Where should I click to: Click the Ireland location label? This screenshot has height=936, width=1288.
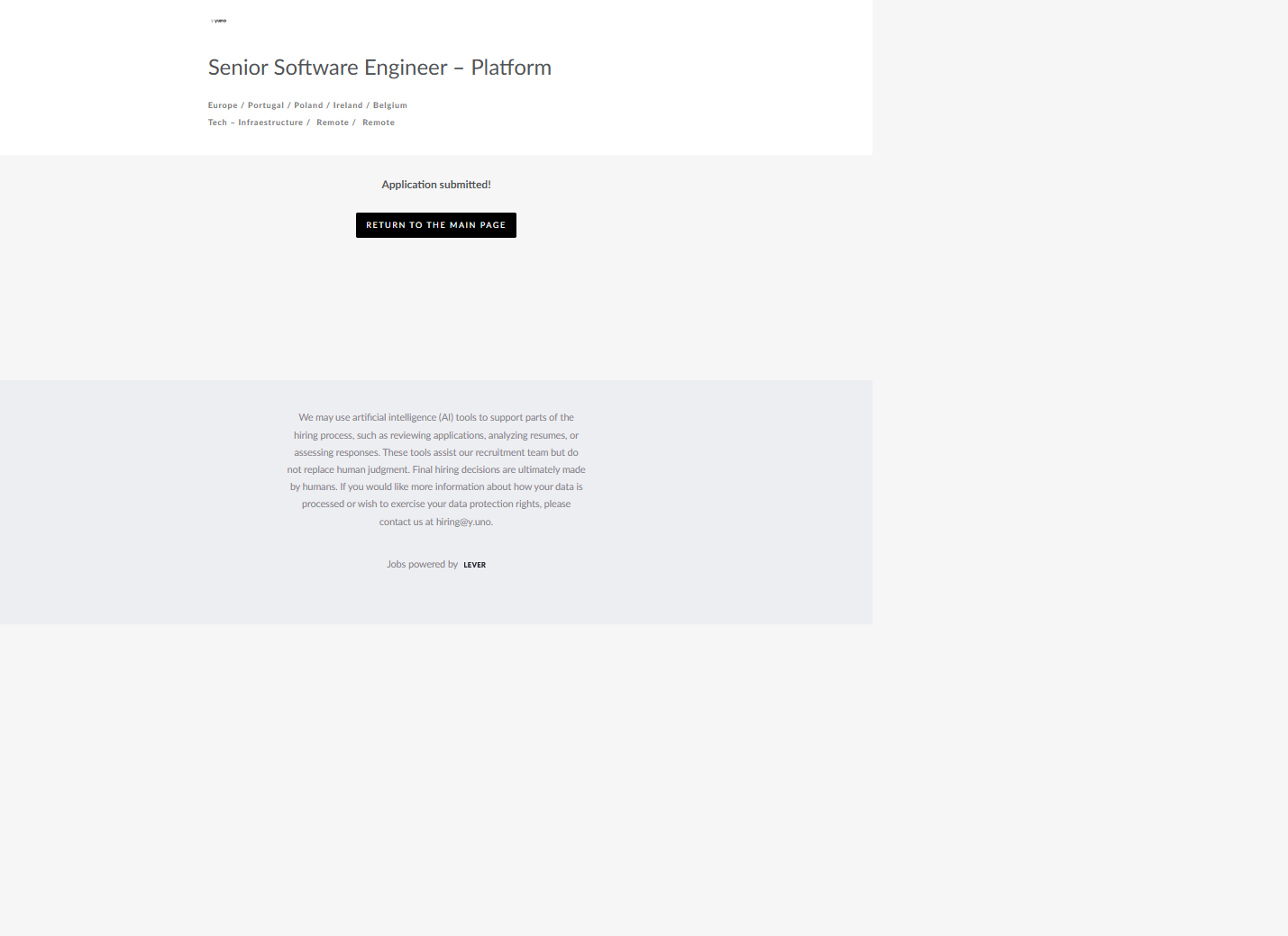(348, 105)
